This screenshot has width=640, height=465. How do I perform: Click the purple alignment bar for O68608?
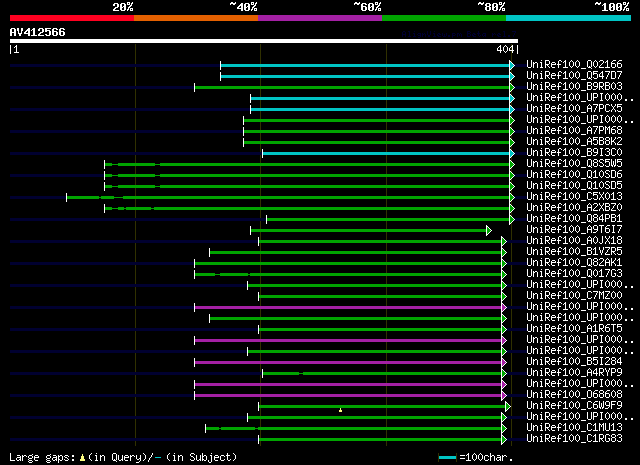348,396
